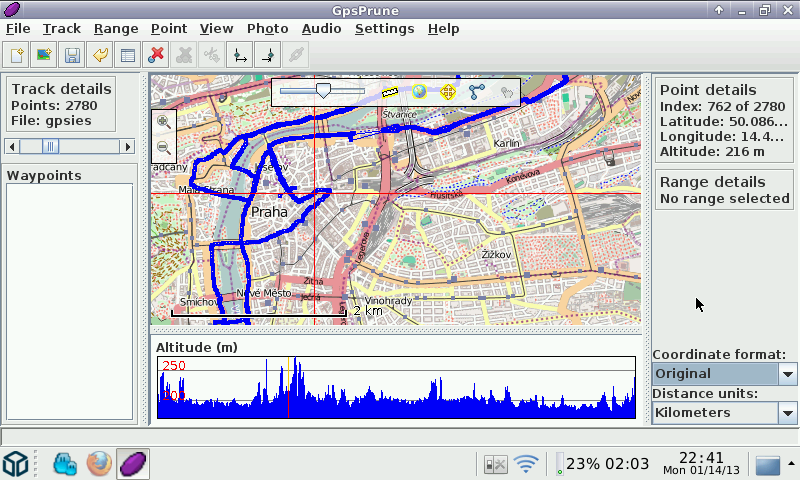The height and width of the screenshot is (480, 800).
Task: Click the GpsPrune title bar app icon
Action: (12, 10)
